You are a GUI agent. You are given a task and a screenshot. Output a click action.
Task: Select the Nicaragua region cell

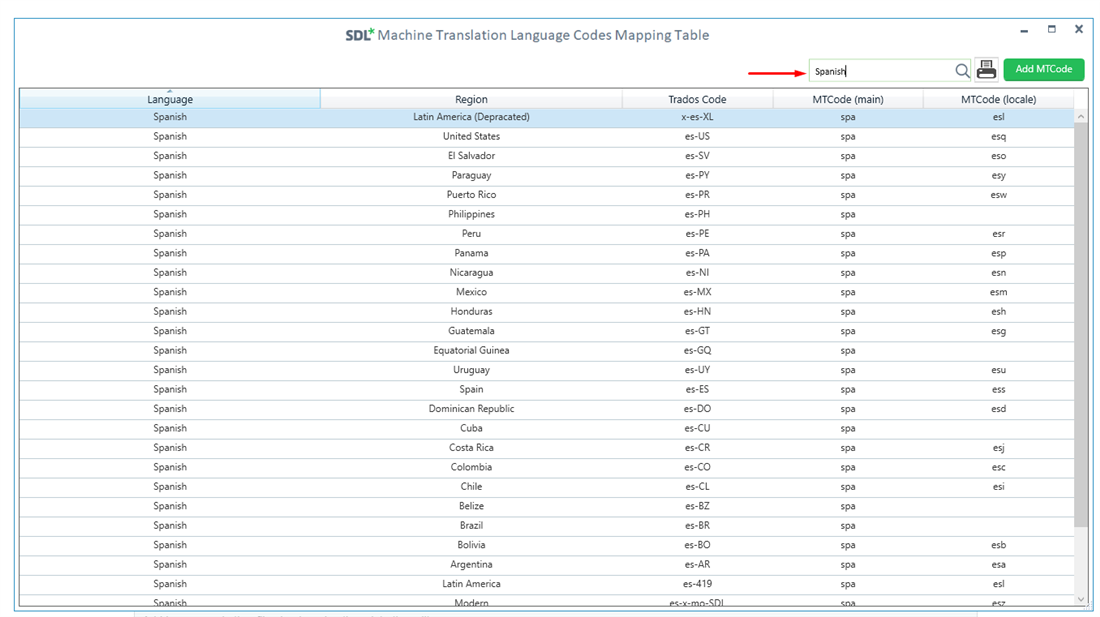471,273
